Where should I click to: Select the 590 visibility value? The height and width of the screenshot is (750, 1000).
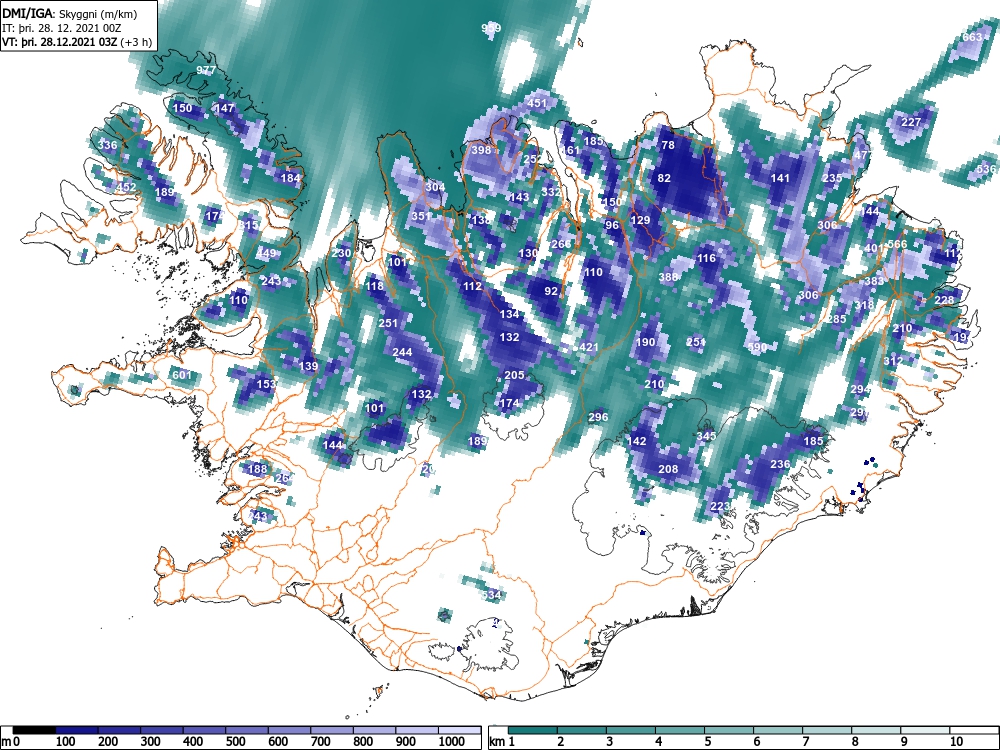click(757, 347)
